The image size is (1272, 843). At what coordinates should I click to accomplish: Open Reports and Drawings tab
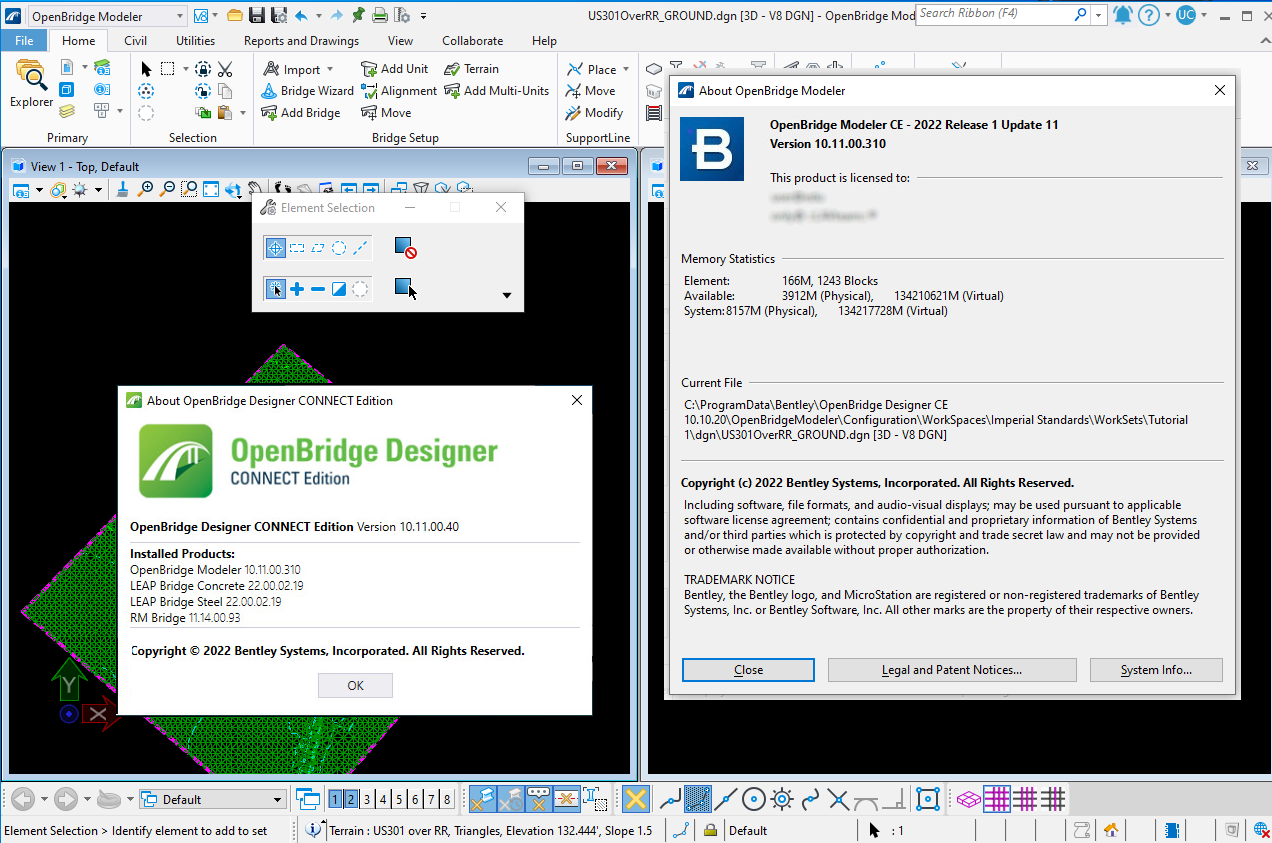pyautogui.click(x=301, y=41)
